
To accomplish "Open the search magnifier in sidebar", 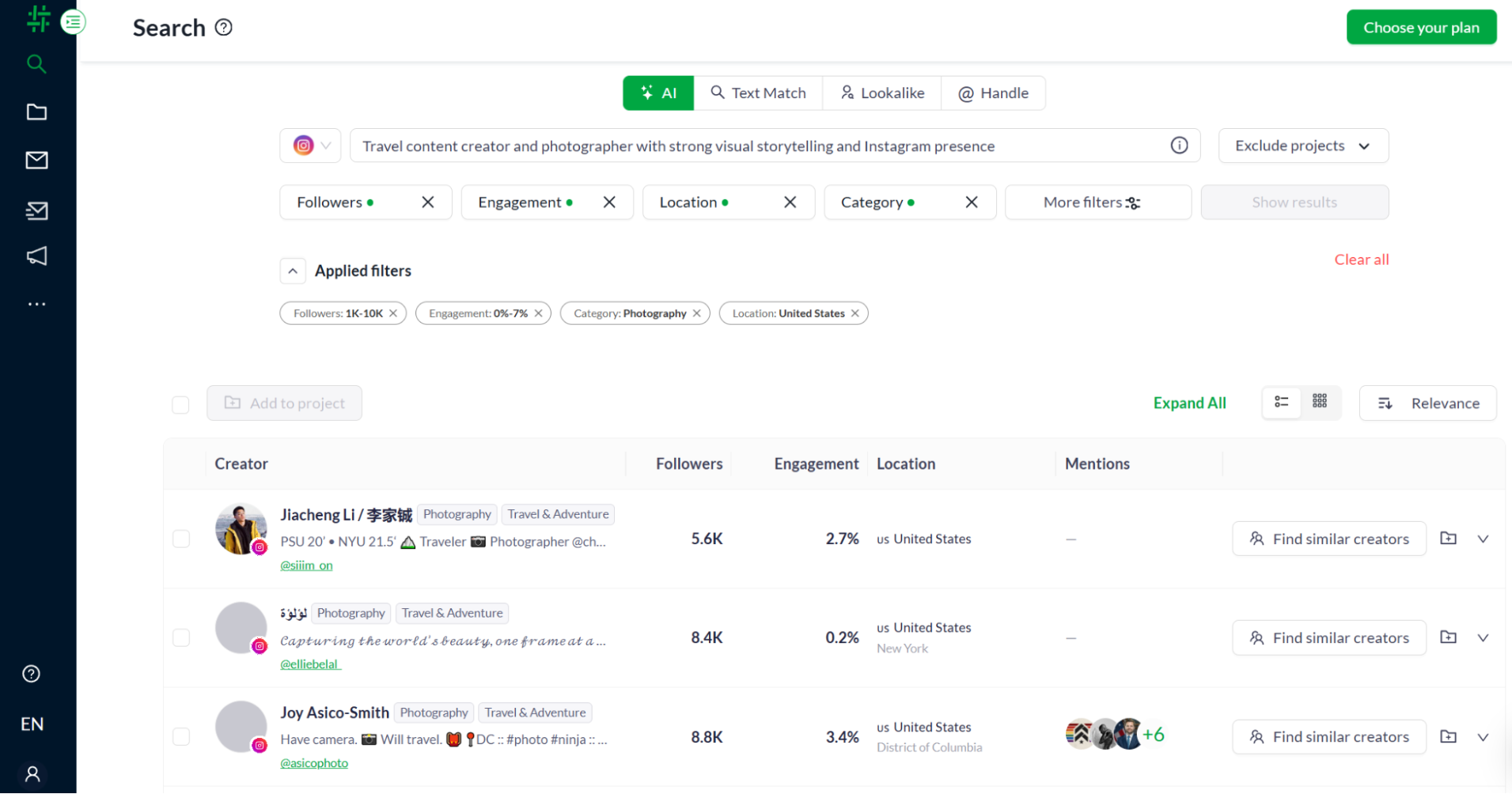I will [x=36, y=64].
